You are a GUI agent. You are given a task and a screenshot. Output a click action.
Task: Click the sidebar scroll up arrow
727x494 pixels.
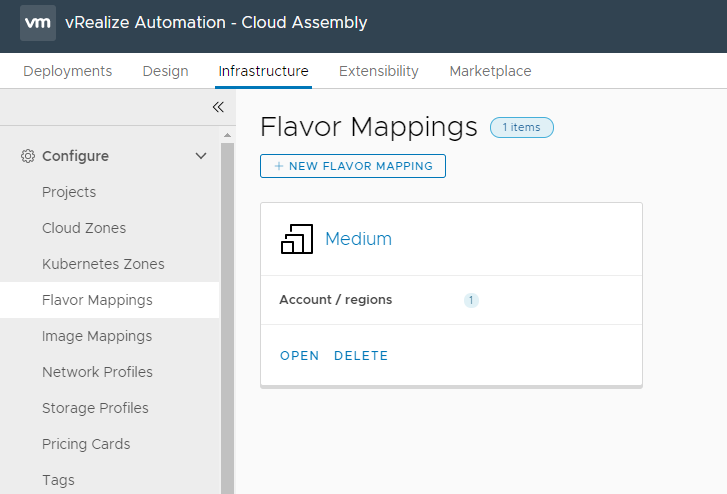[x=228, y=134]
